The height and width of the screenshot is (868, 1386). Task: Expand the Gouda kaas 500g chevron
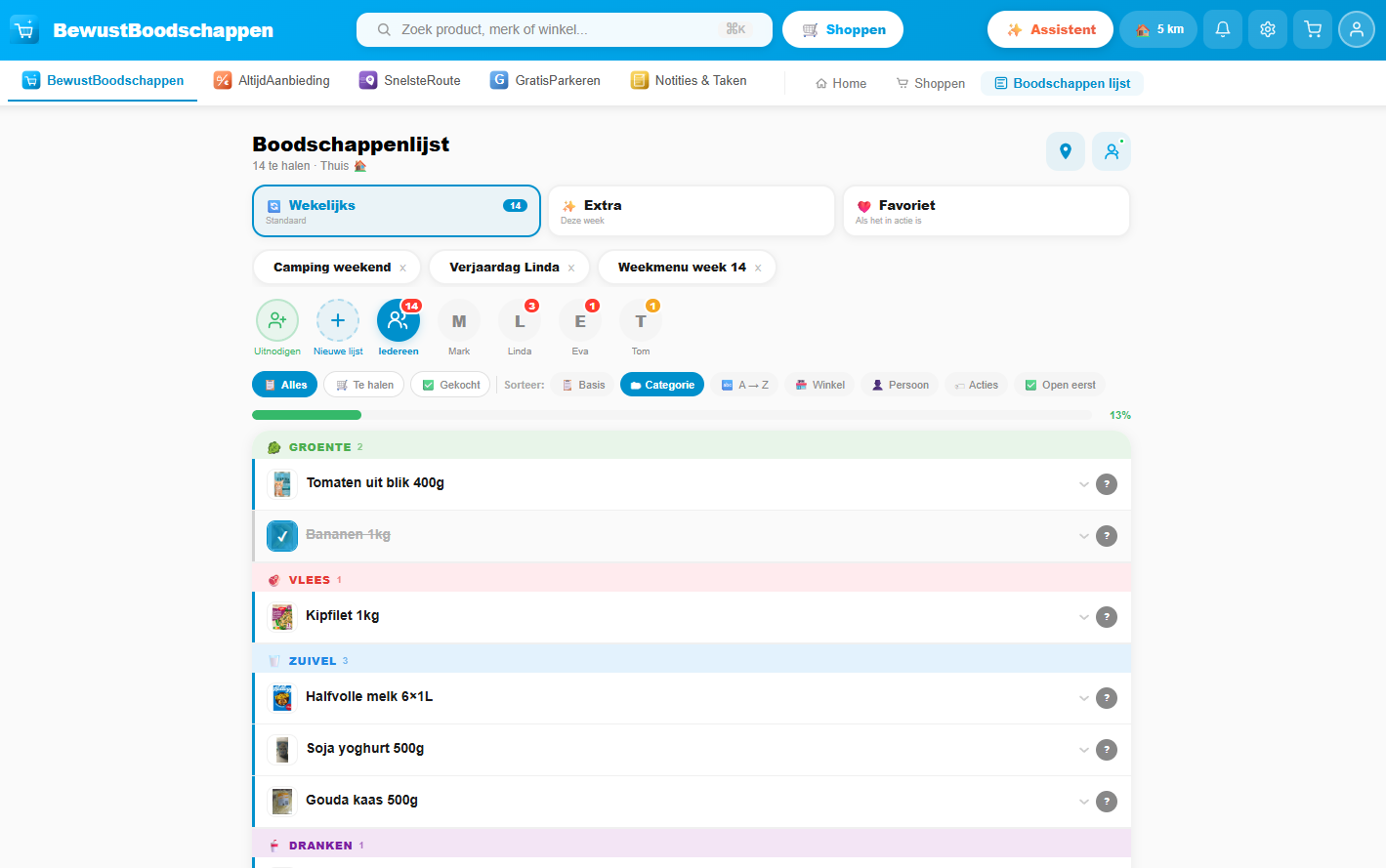[1083, 802]
